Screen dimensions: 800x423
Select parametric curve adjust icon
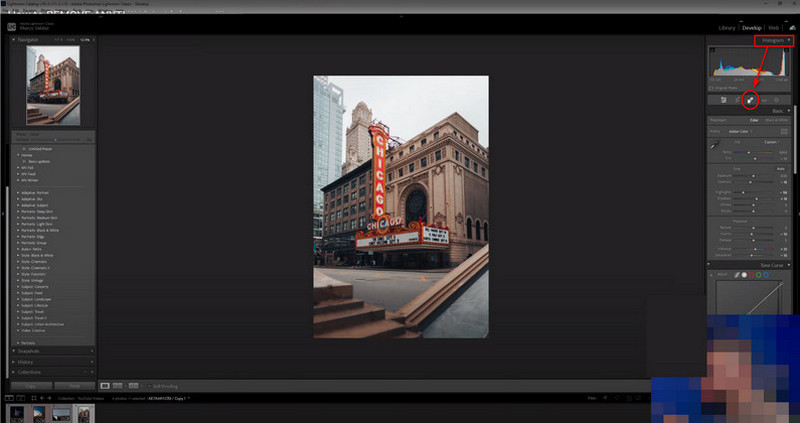[736, 275]
